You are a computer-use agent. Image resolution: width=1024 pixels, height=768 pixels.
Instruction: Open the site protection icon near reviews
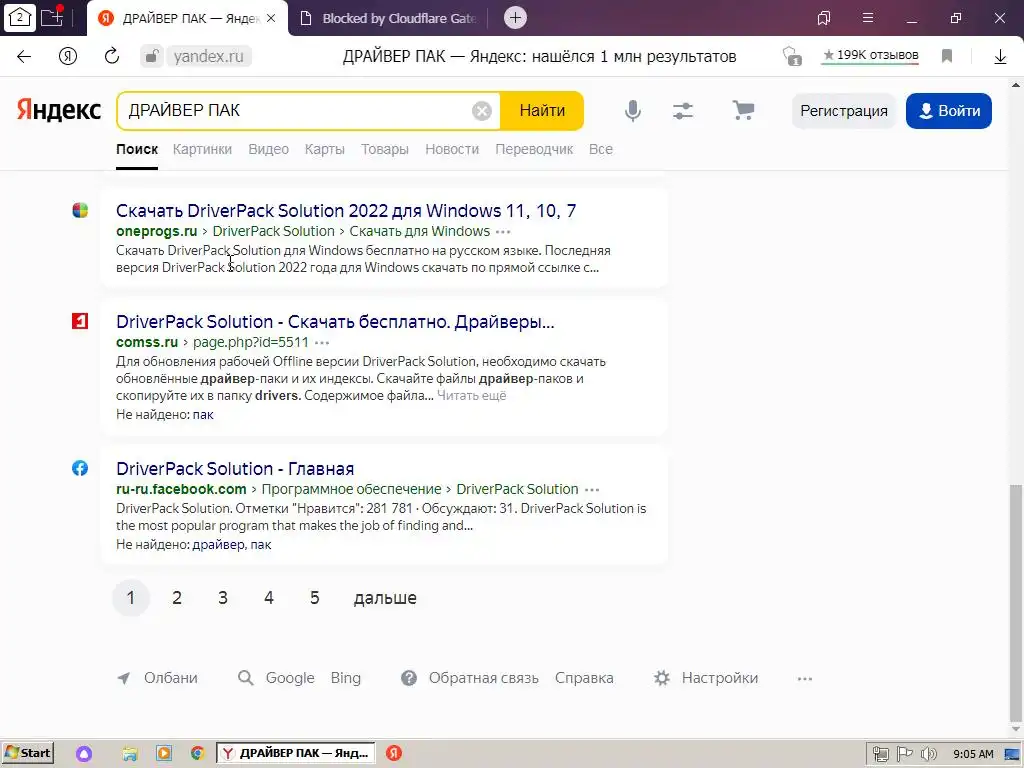[x=792, y=57]
